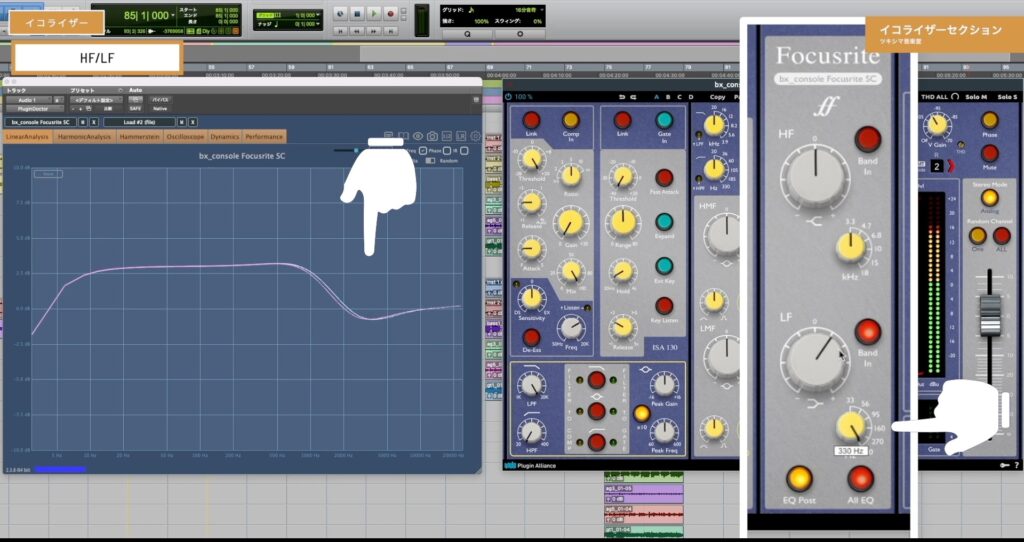The height and width of the screenshot is (542, 1024).
Task: Click the Native button in plugin header
Action: (x=159, y=108)
